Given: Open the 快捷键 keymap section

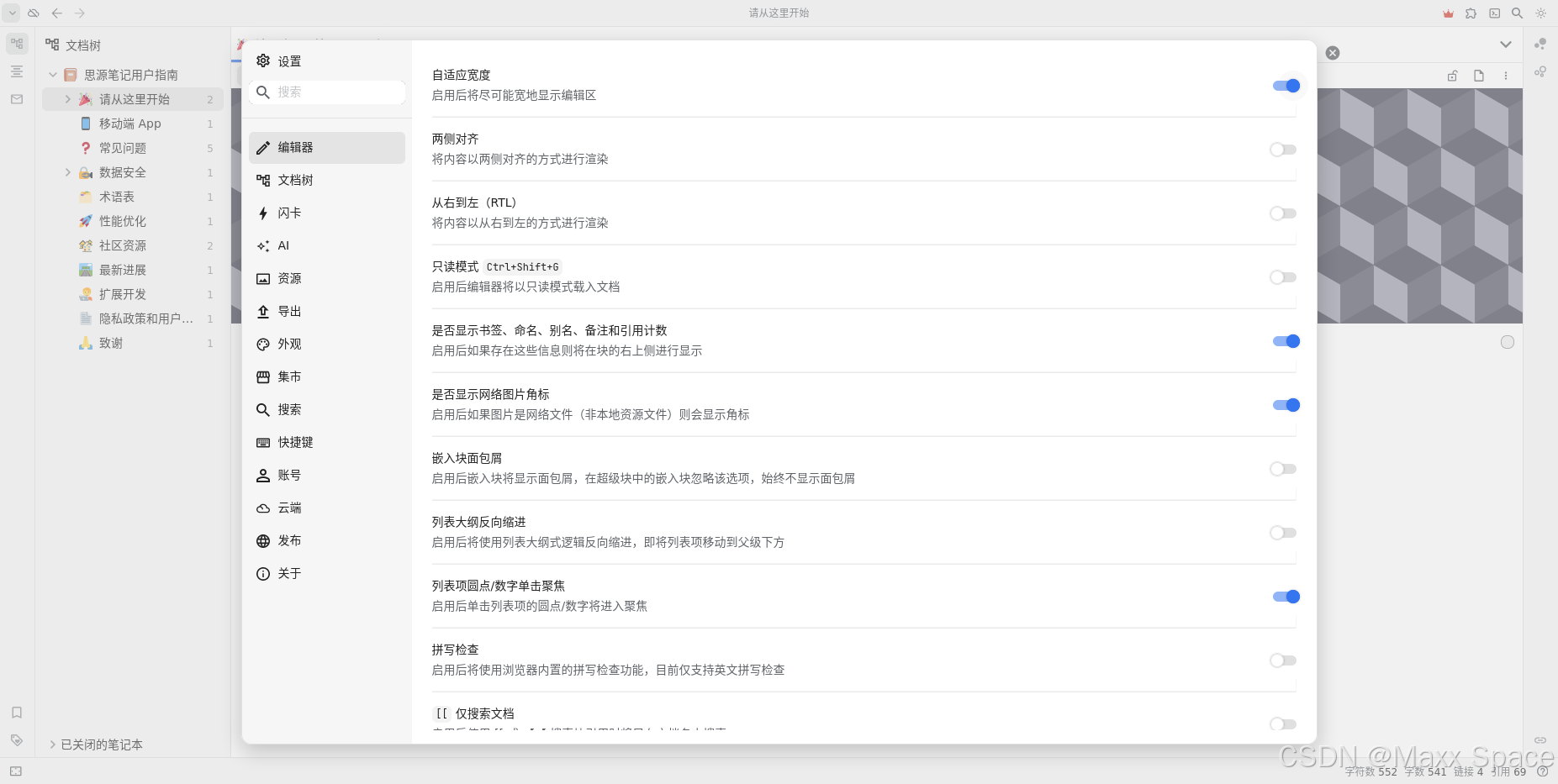Looking at the screenshot, I should tap(326, 442).
